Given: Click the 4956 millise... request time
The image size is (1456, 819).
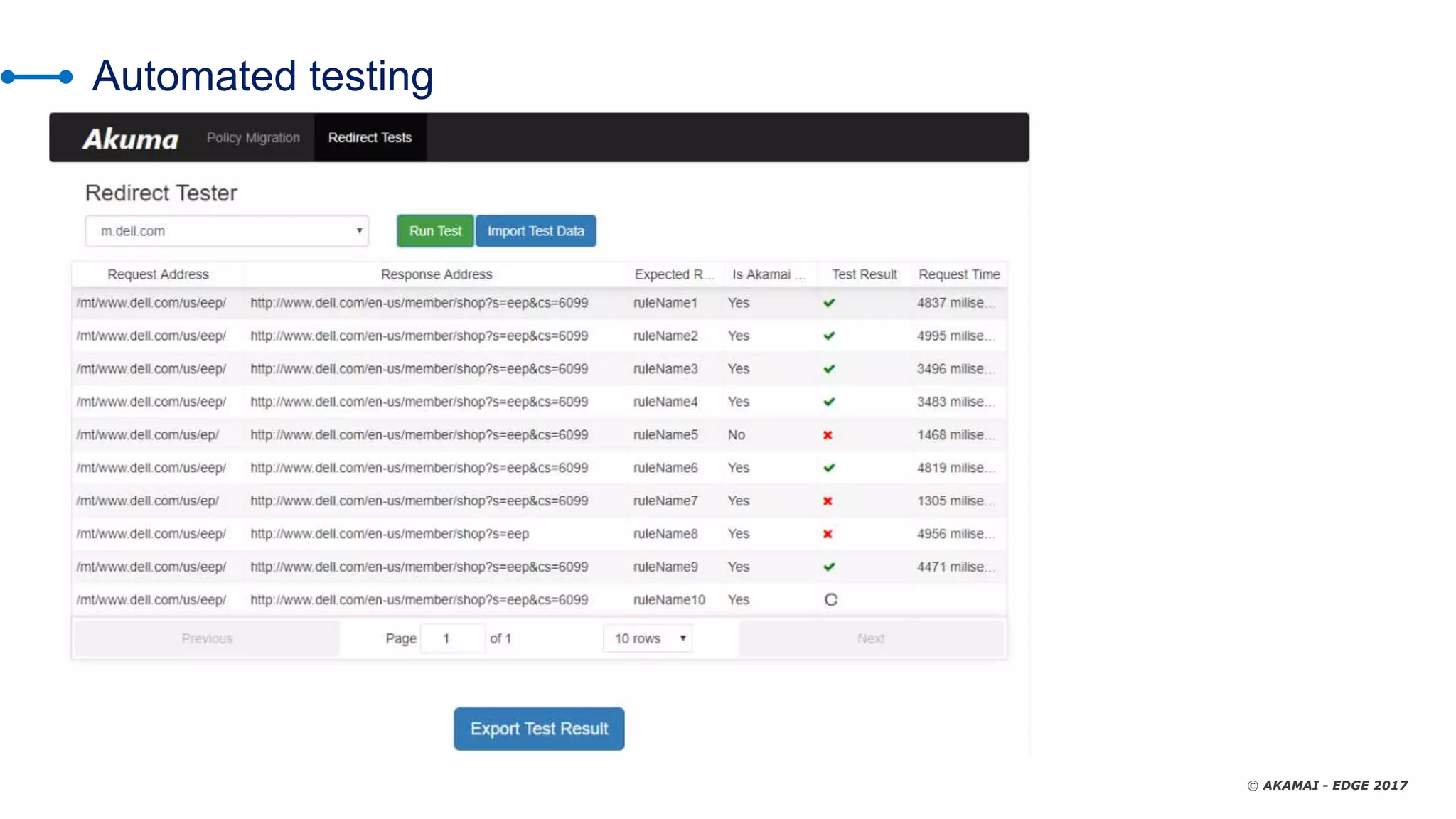Looking at the screenshot, I should tap(955, 534).
